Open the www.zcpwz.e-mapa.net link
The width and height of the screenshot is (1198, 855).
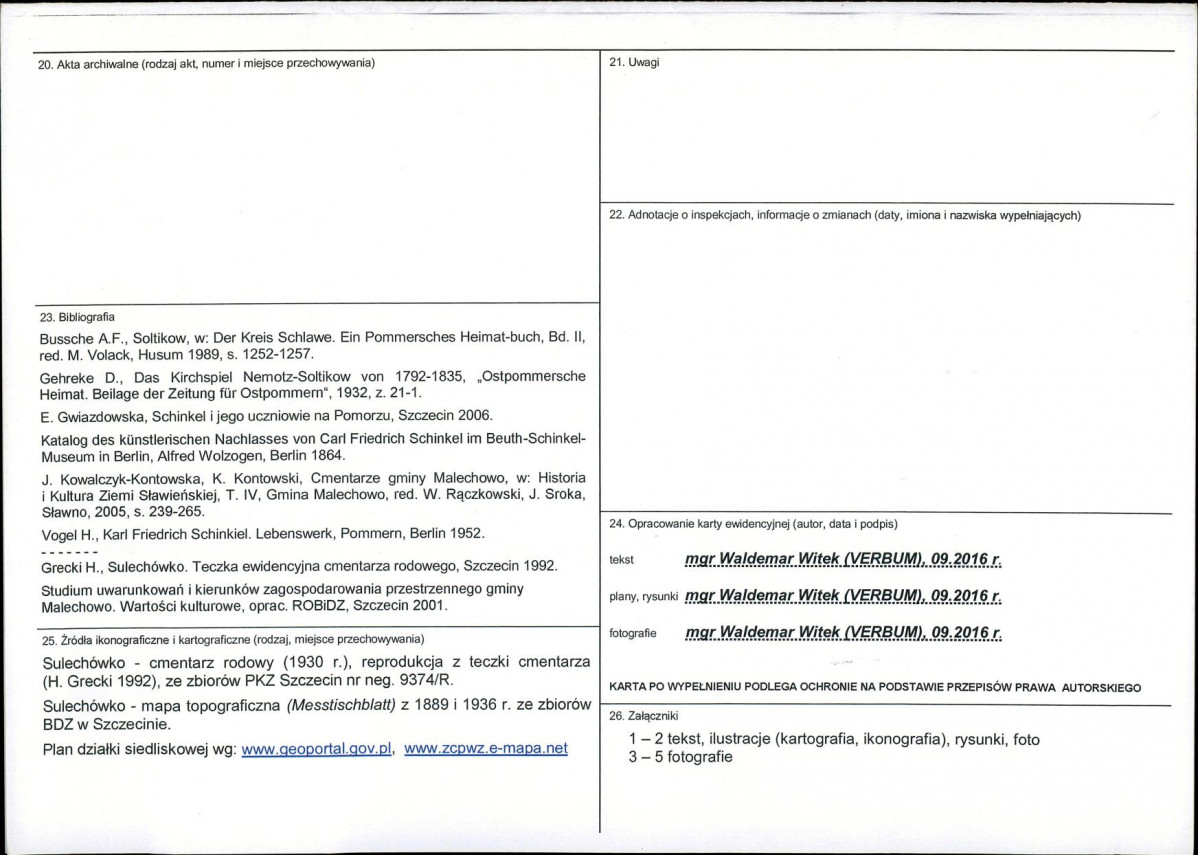click(x=486, y=749)
